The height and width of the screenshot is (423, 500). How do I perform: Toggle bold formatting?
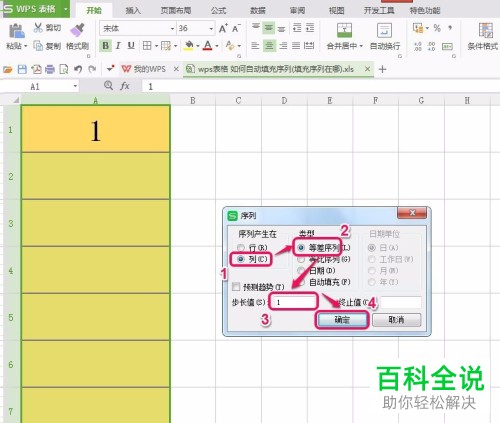[105, 46]
